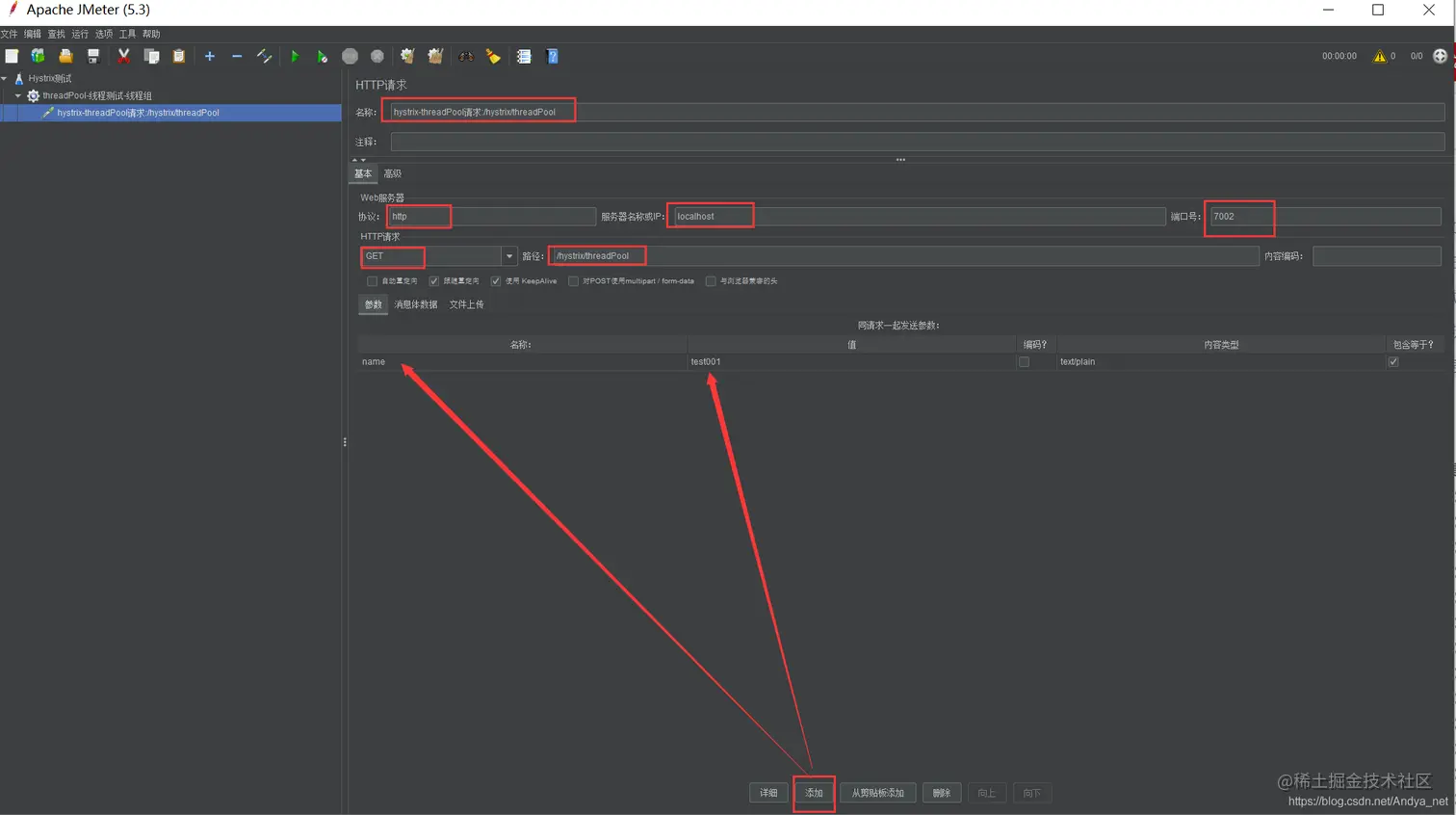Click the 名称 field containing hystrix-threadPool请求

917,112
